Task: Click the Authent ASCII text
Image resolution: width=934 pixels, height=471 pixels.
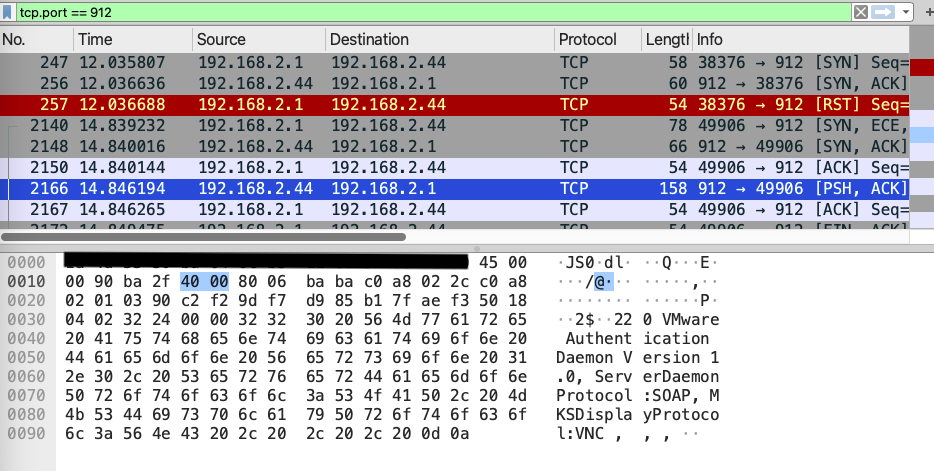Action: 599,339
